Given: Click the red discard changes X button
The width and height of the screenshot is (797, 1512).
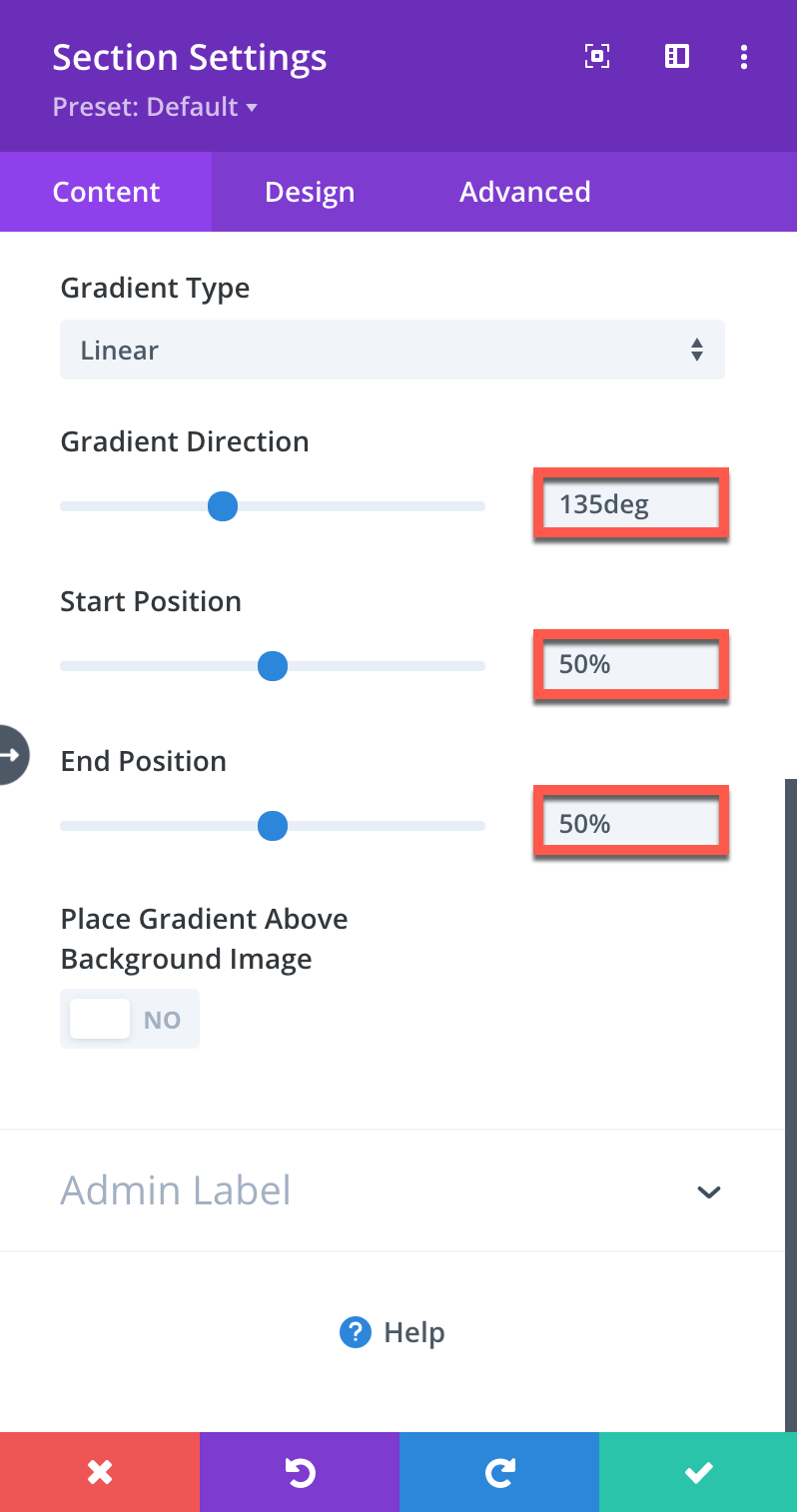Looking at the screenshot, I should coord(100,1472).
